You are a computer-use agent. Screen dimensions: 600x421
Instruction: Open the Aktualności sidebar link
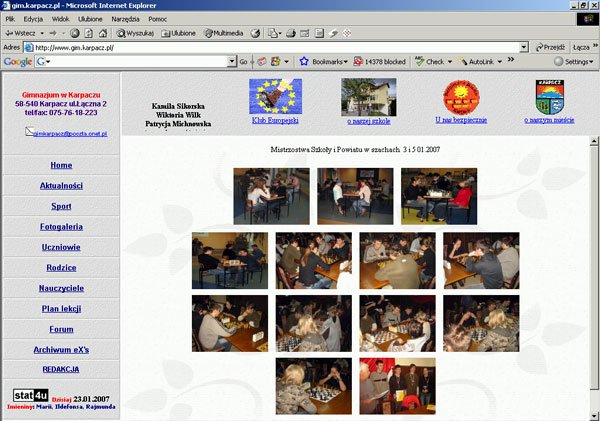pos(61,186)
